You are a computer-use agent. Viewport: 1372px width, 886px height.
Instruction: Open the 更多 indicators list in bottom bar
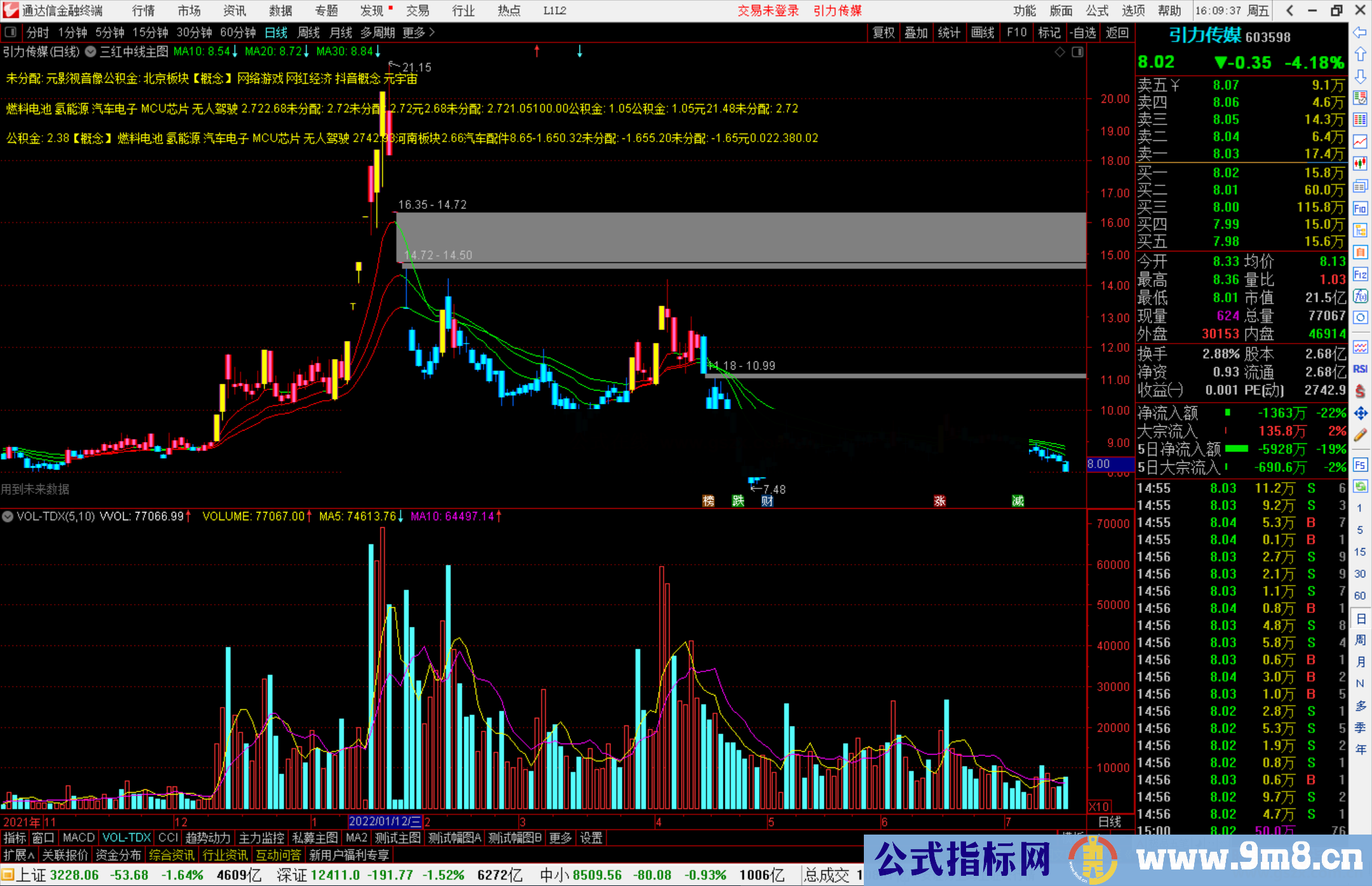560,838
